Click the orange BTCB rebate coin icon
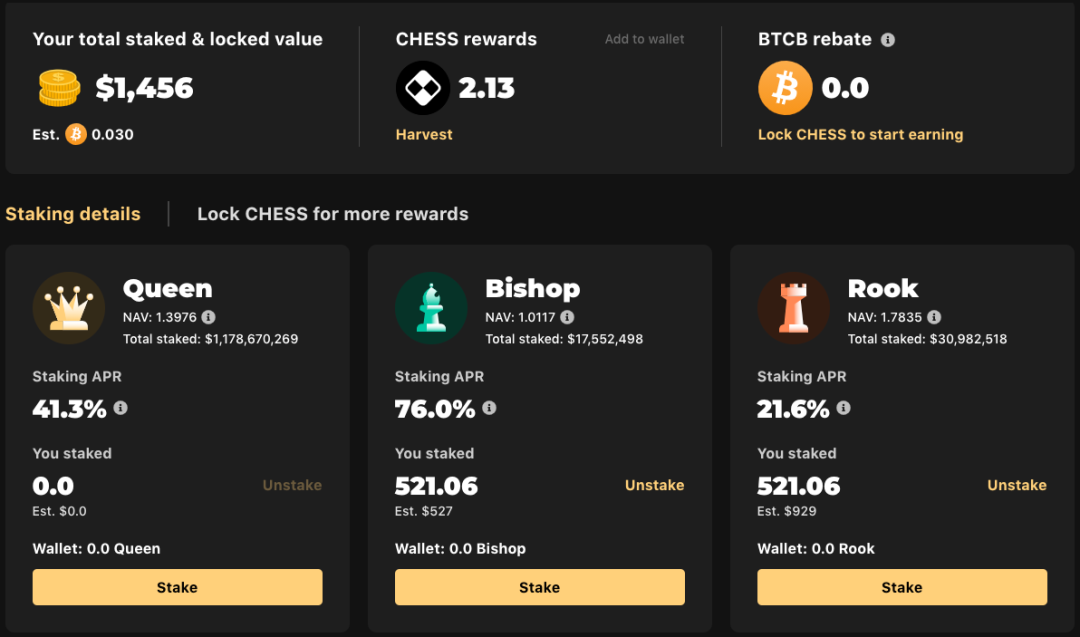Viewport: 1080px width, 637px height. [x=785, y=88]
